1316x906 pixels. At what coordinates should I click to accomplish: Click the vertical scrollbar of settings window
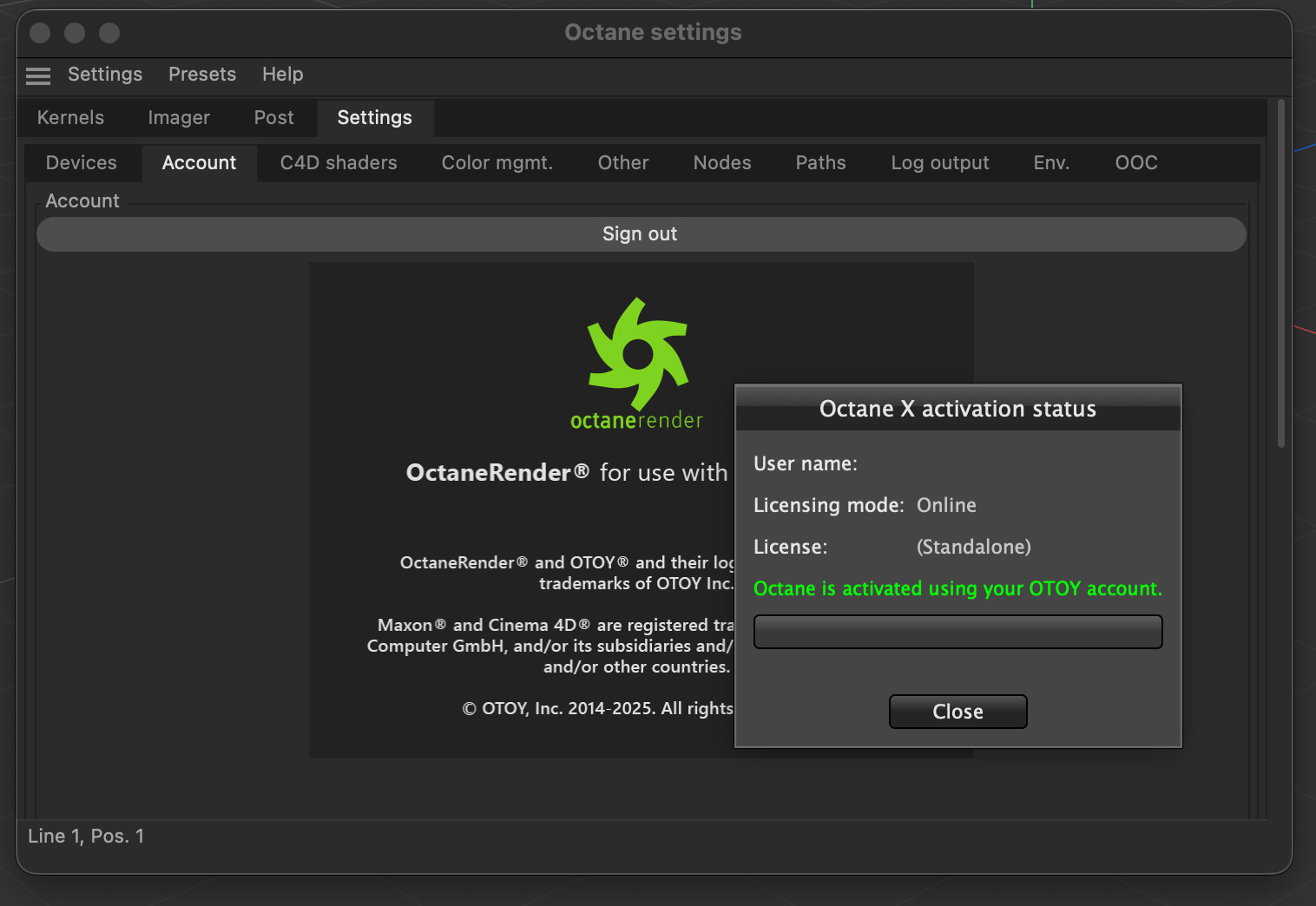point(1281,274)
